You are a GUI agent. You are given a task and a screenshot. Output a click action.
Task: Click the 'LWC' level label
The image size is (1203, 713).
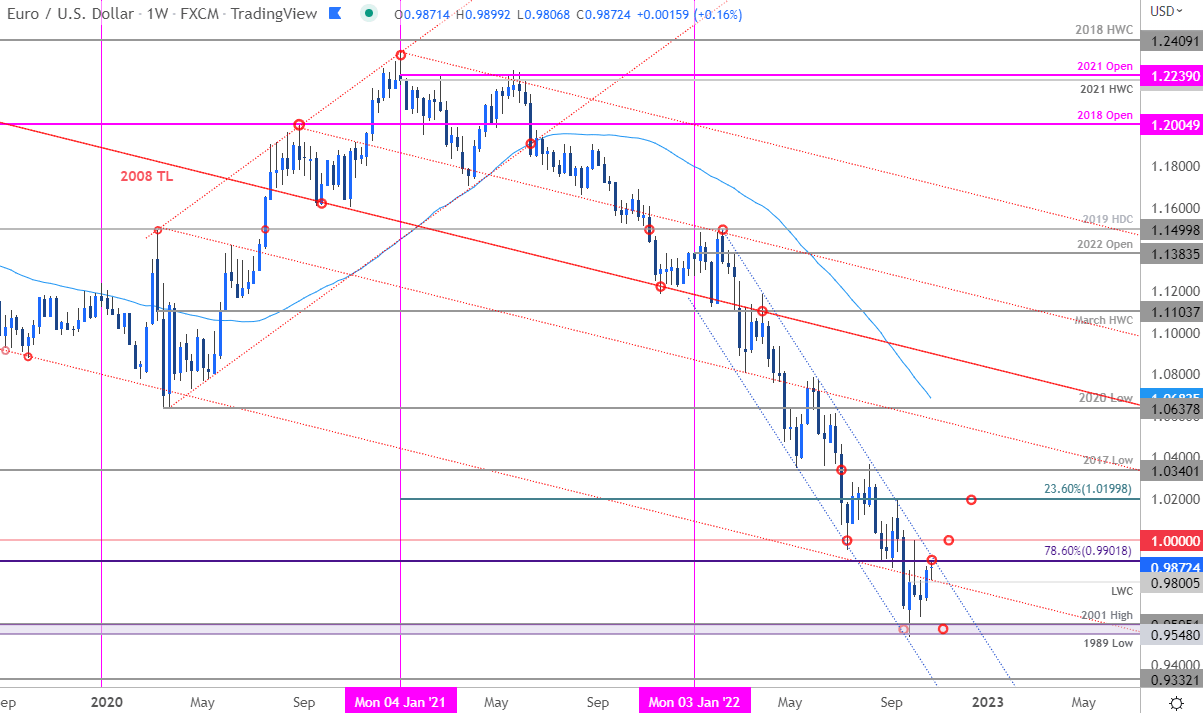pyautogui.click(x=1122, y=591)
